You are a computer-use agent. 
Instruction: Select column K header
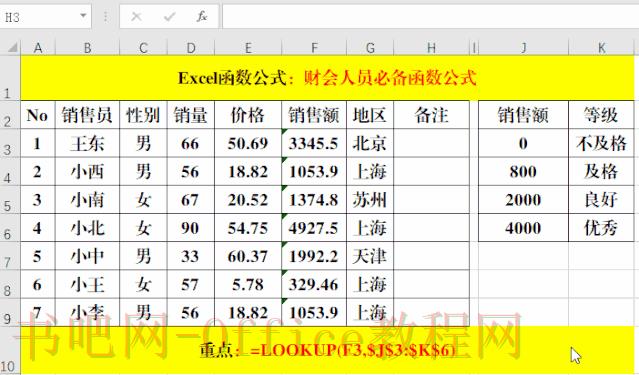[602, 48]
